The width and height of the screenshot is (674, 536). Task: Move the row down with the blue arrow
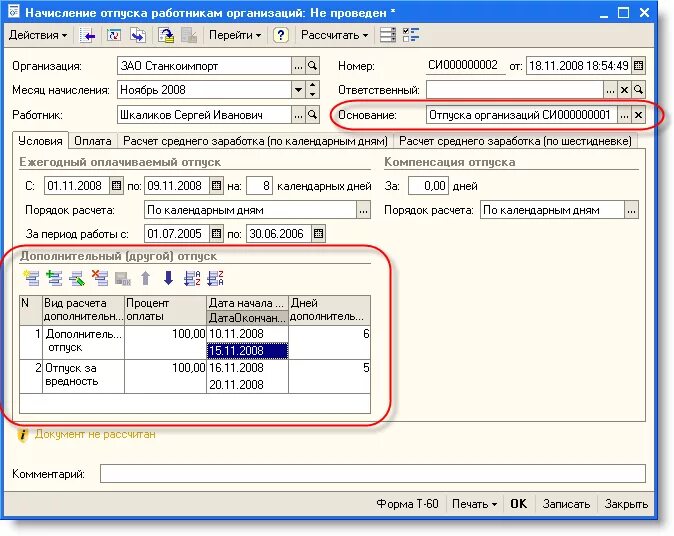[x=168, y=278]
